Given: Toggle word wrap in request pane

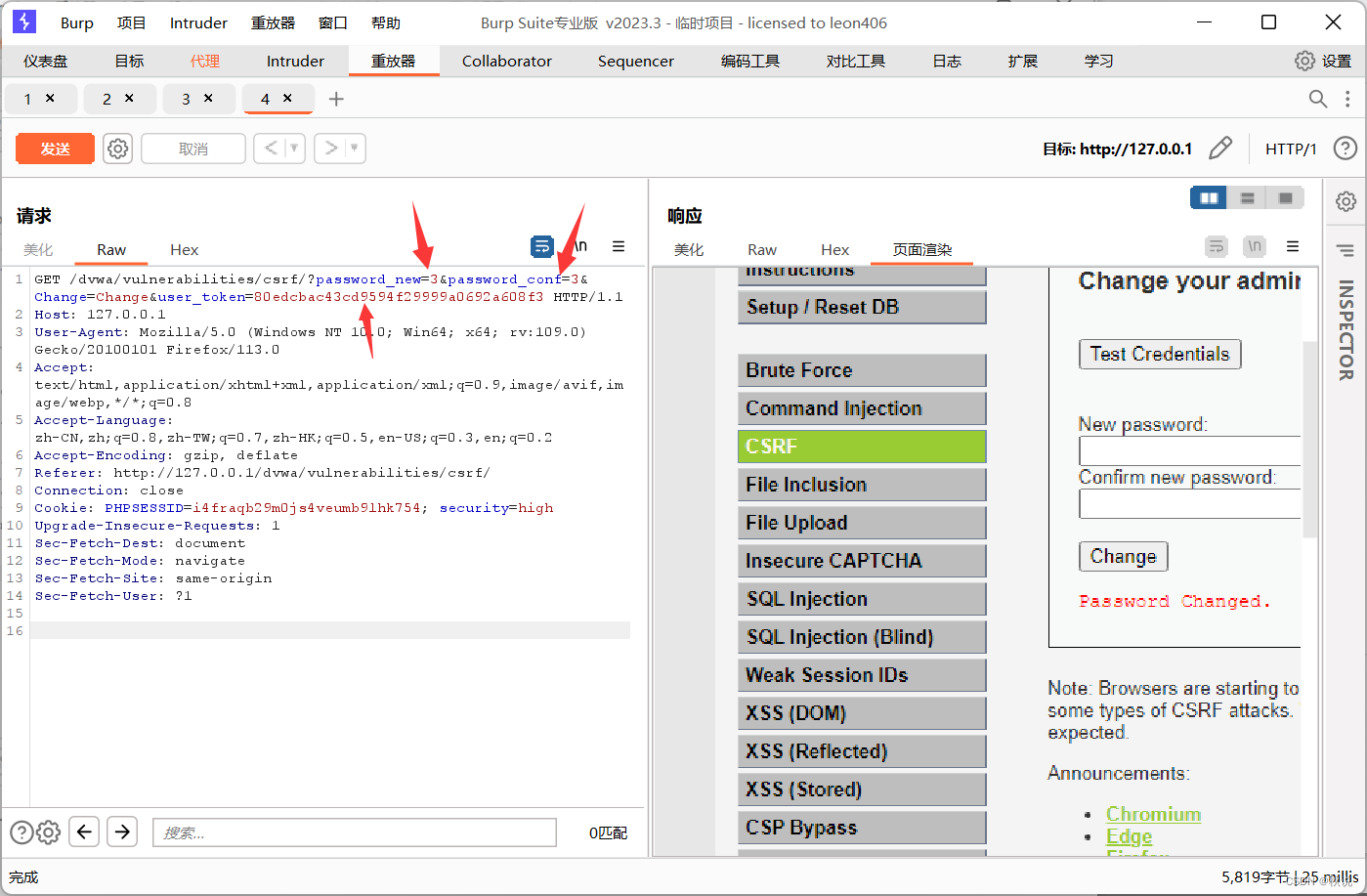Looking at the screenshot, I should coord(542,246).
